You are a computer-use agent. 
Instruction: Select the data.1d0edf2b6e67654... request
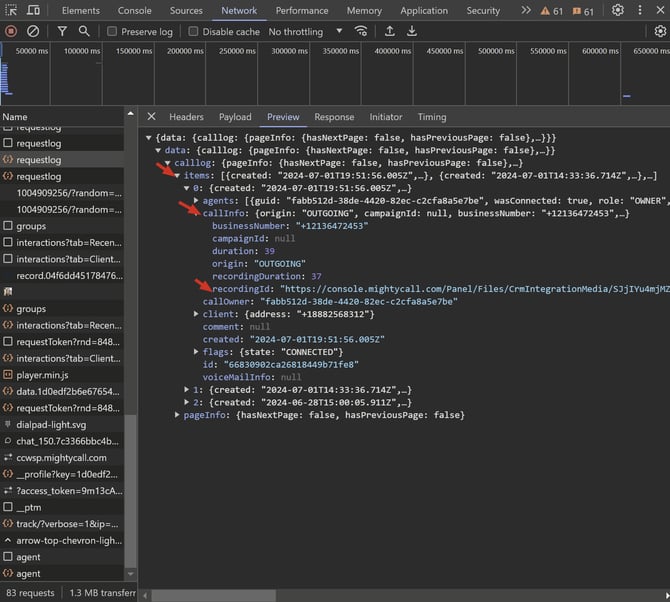(x=62, y=391)
